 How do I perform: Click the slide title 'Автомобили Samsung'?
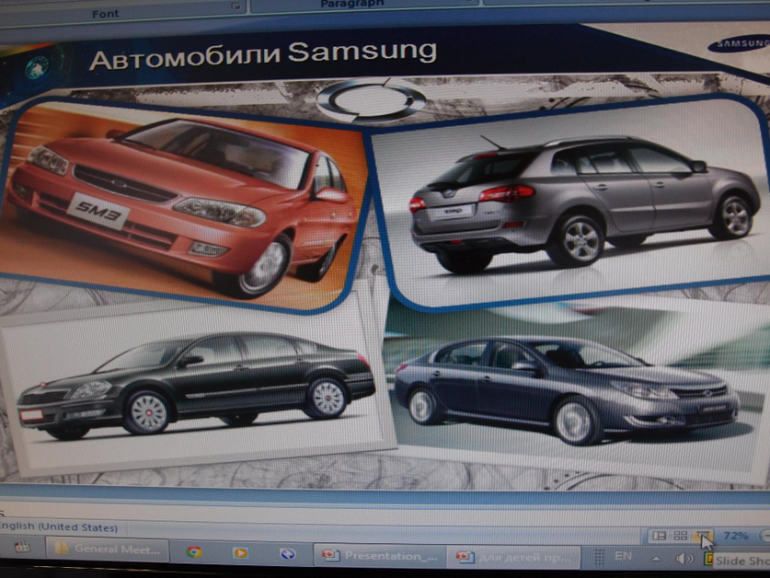click(x=262, y=55)
